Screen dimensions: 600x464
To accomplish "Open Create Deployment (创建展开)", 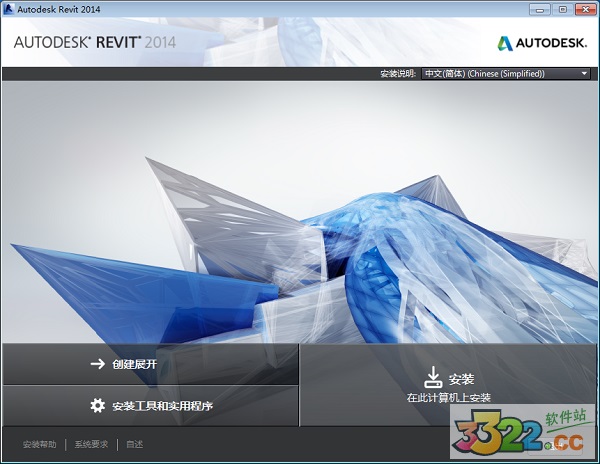I will (x=150, y=364).
